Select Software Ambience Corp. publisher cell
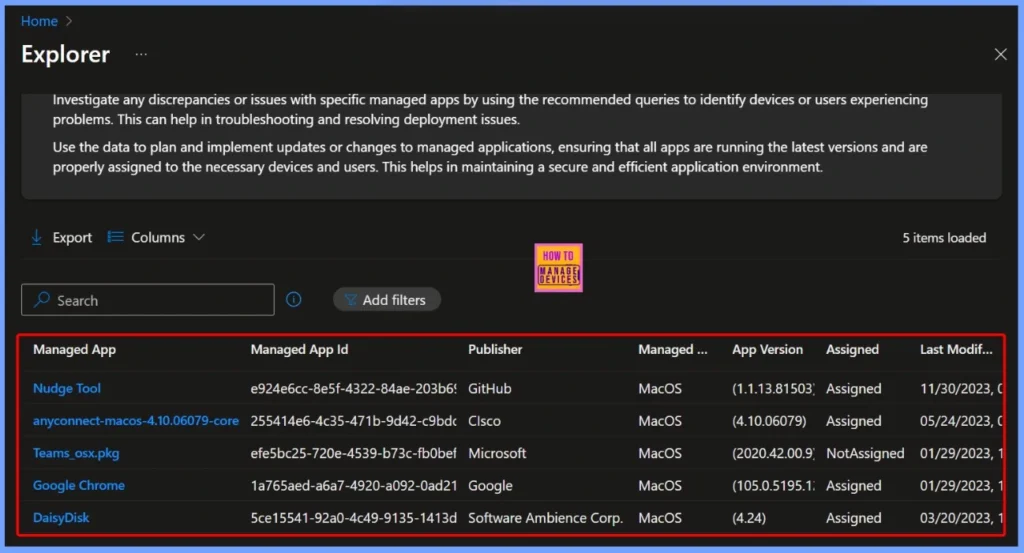This screenshot has width=1024, height=553. 545,518
